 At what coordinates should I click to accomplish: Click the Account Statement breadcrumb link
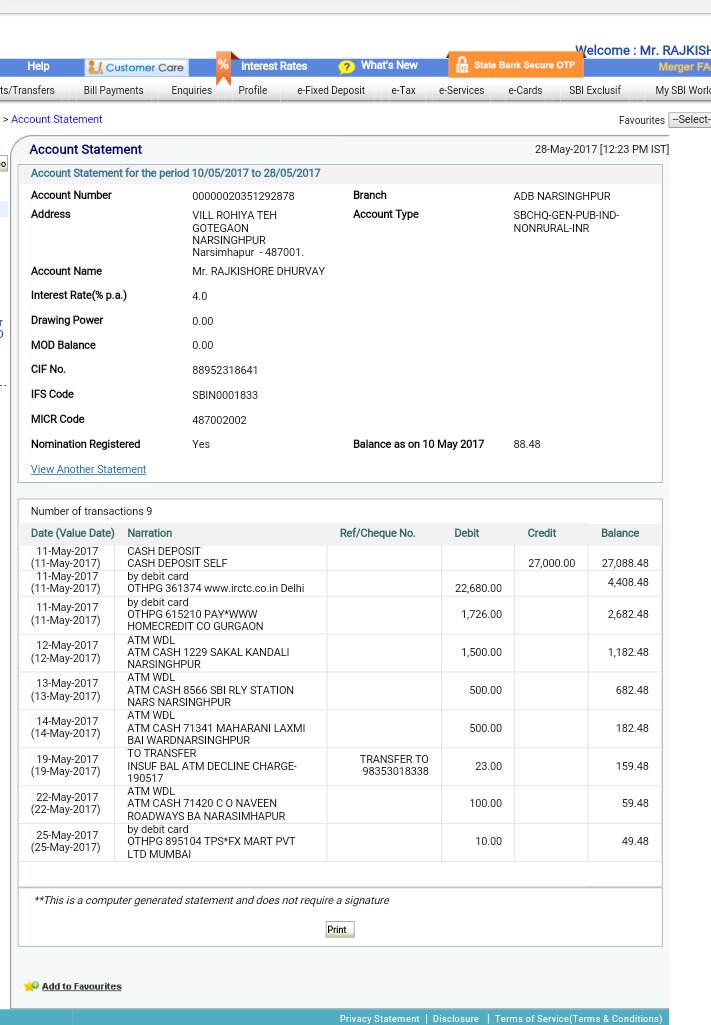(56, 119)
